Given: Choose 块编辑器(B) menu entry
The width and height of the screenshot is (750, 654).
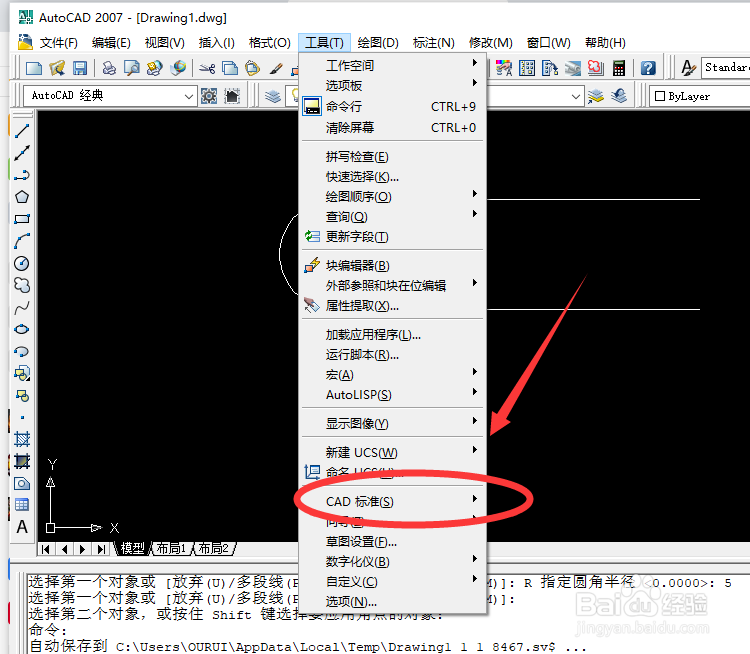Looking at the screenshot, I should pos(392,266).
